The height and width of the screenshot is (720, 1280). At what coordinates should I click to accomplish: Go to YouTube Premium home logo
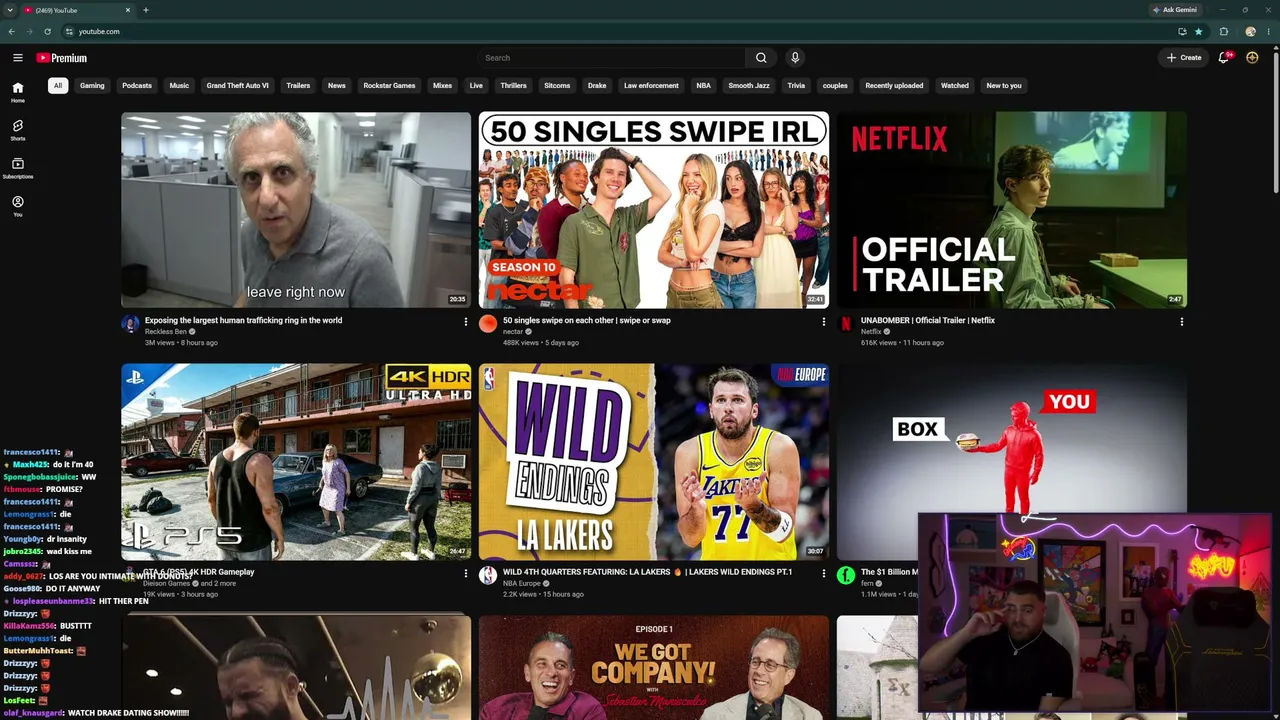click(x=62, y=58)
